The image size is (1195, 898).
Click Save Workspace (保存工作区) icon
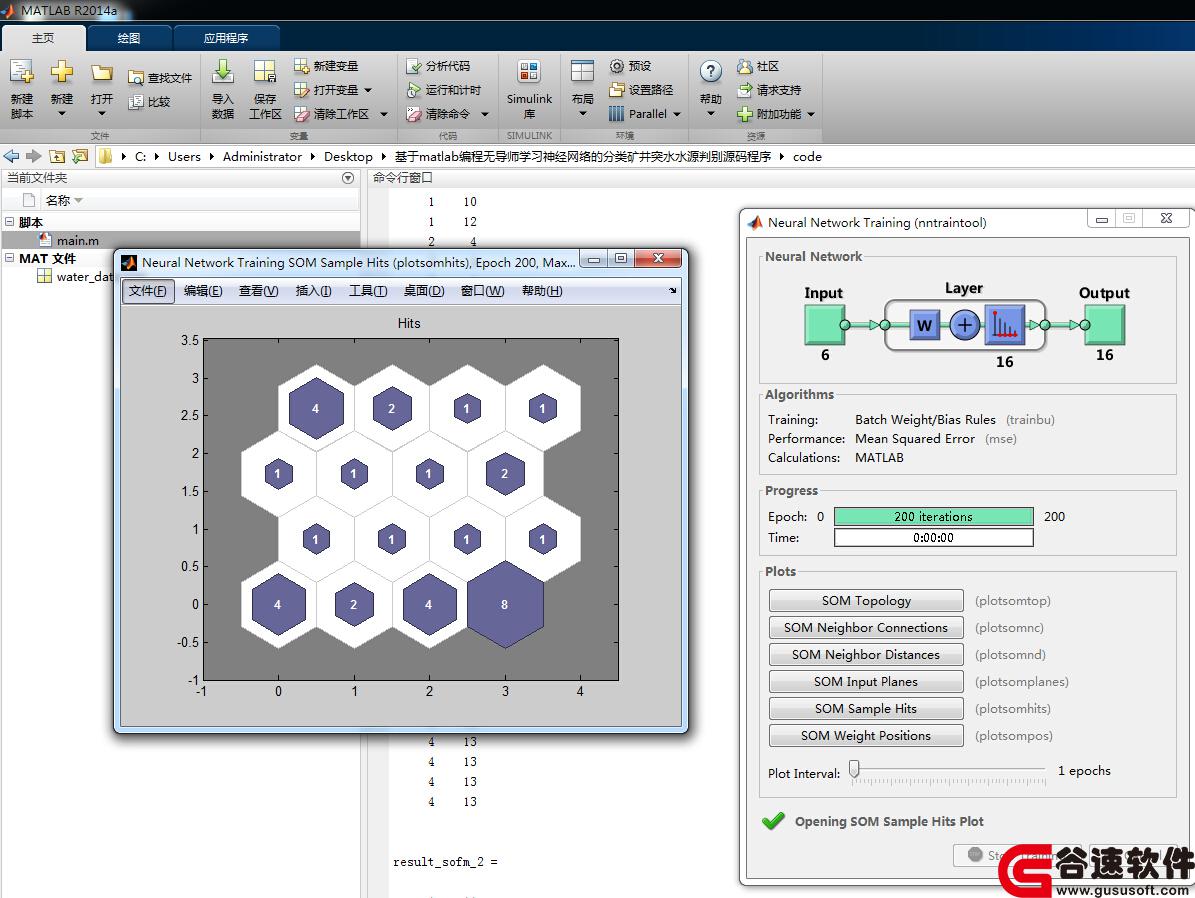click(x=264, y=72)
